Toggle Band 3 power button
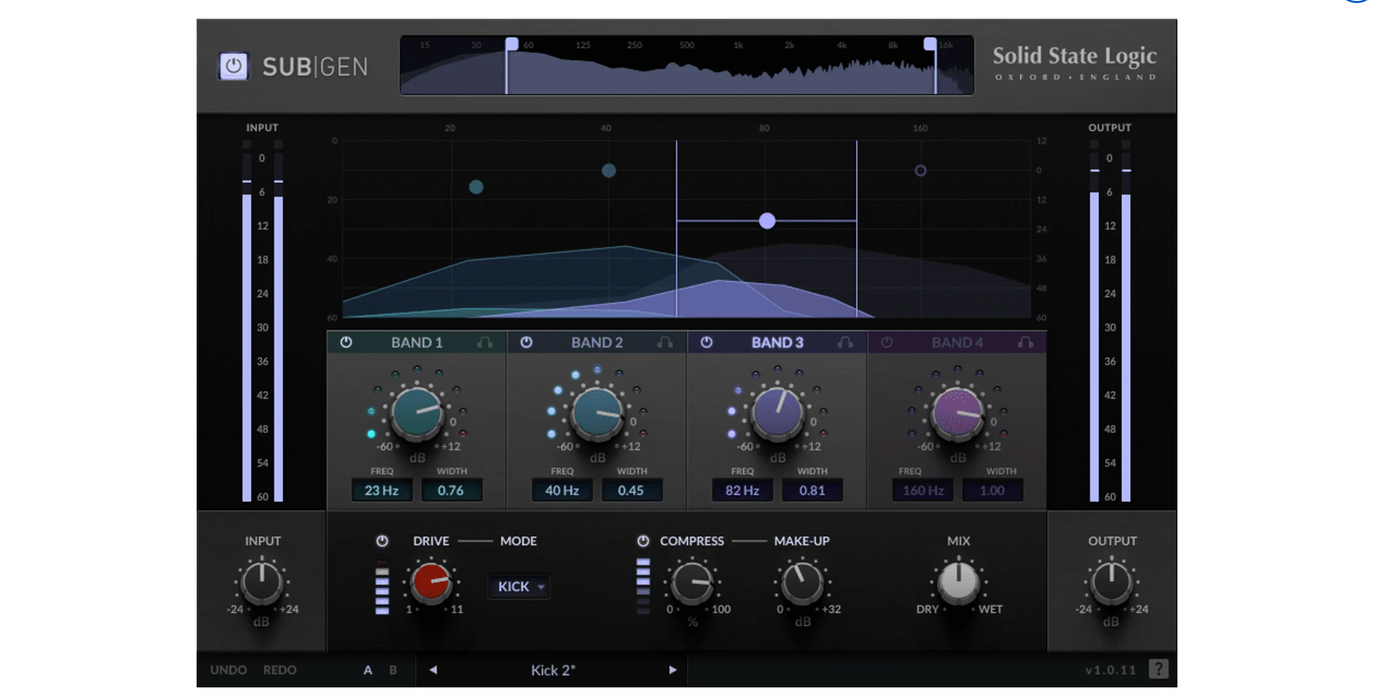 (x=706, y=342)
